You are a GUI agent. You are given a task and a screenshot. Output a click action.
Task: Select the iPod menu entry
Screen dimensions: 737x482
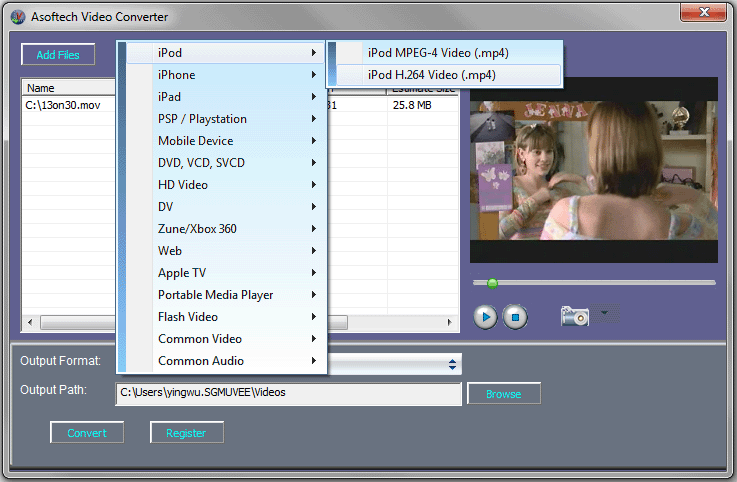click(x=225, y=53)
